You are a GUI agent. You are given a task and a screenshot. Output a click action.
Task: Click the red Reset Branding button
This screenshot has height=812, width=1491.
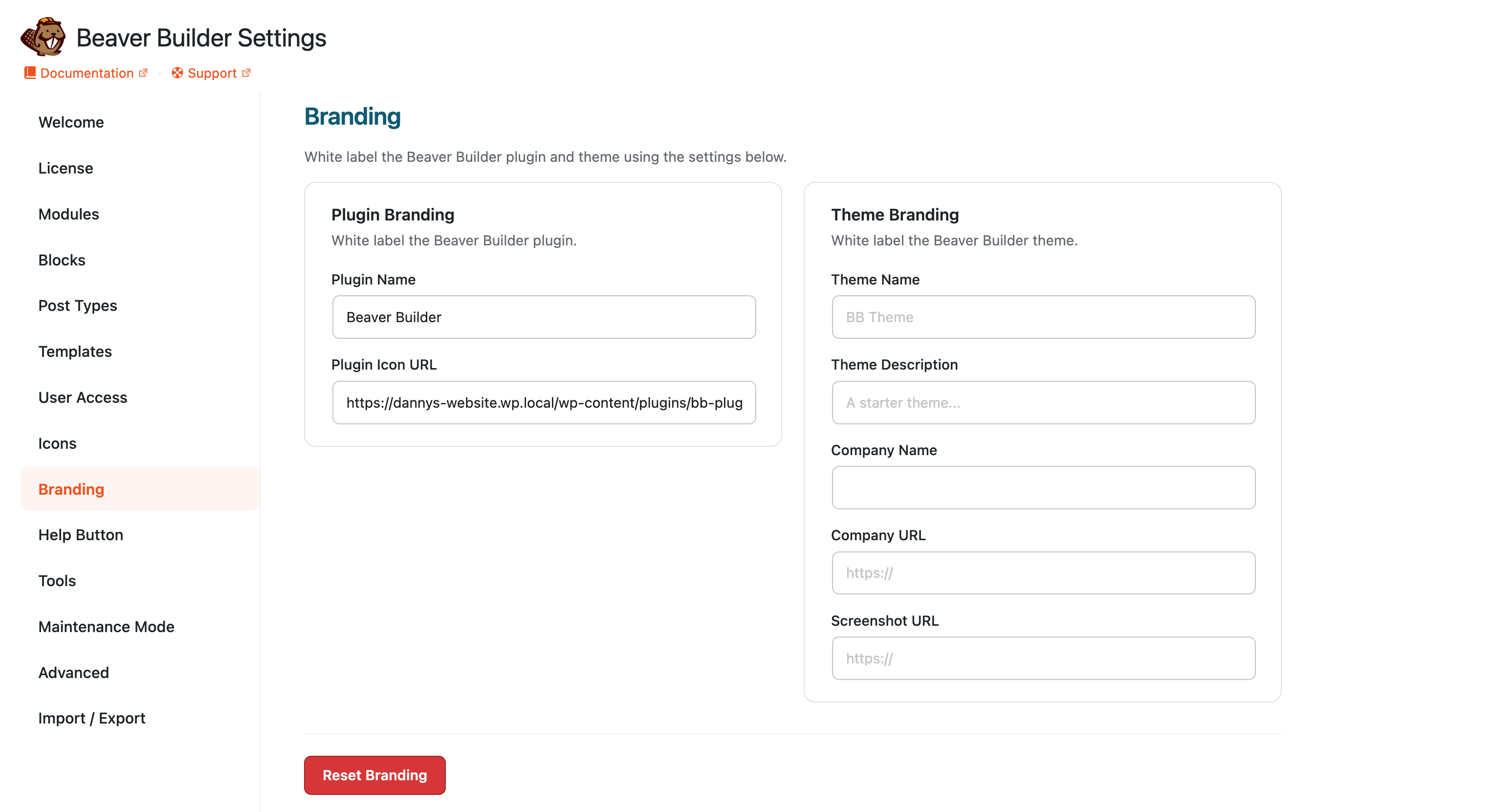374,775
